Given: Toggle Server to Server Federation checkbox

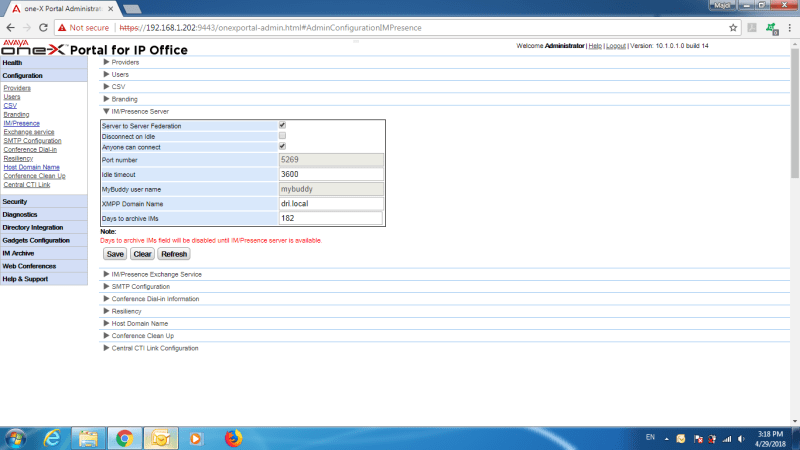Looking at the screenshot, I should click(x=282, y=125).
